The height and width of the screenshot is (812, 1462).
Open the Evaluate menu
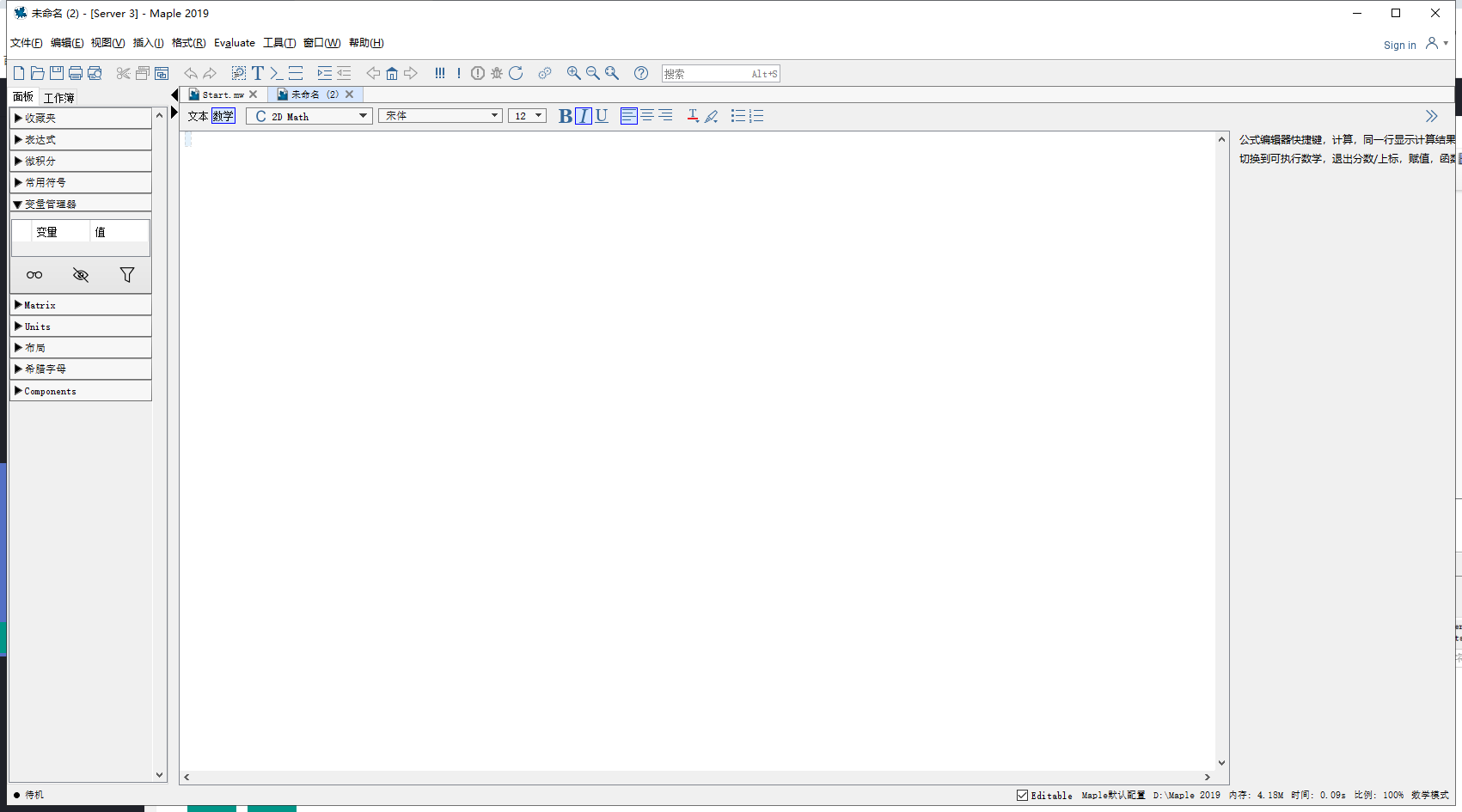coord(234,43)
